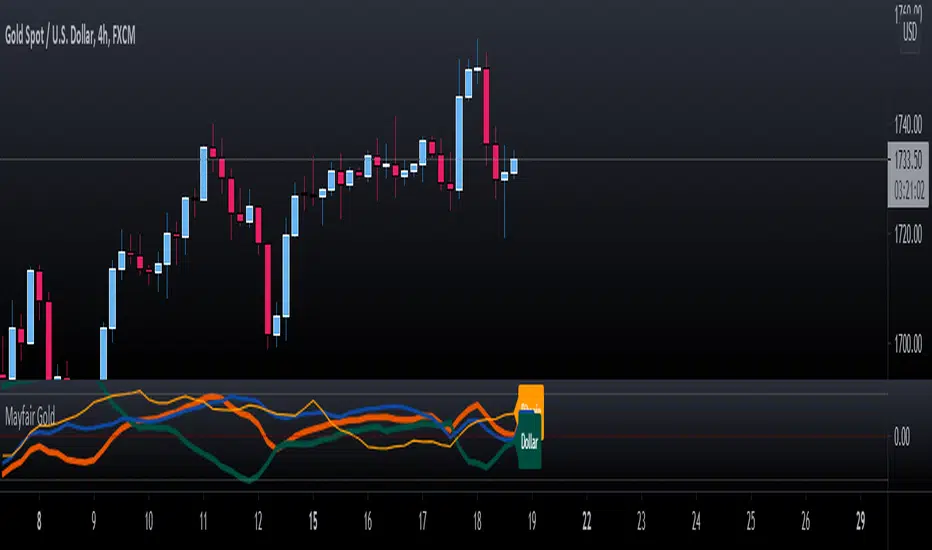932x550 pixels.
Task: Click the 1700.00 price axis label
Action: (908, 344)
